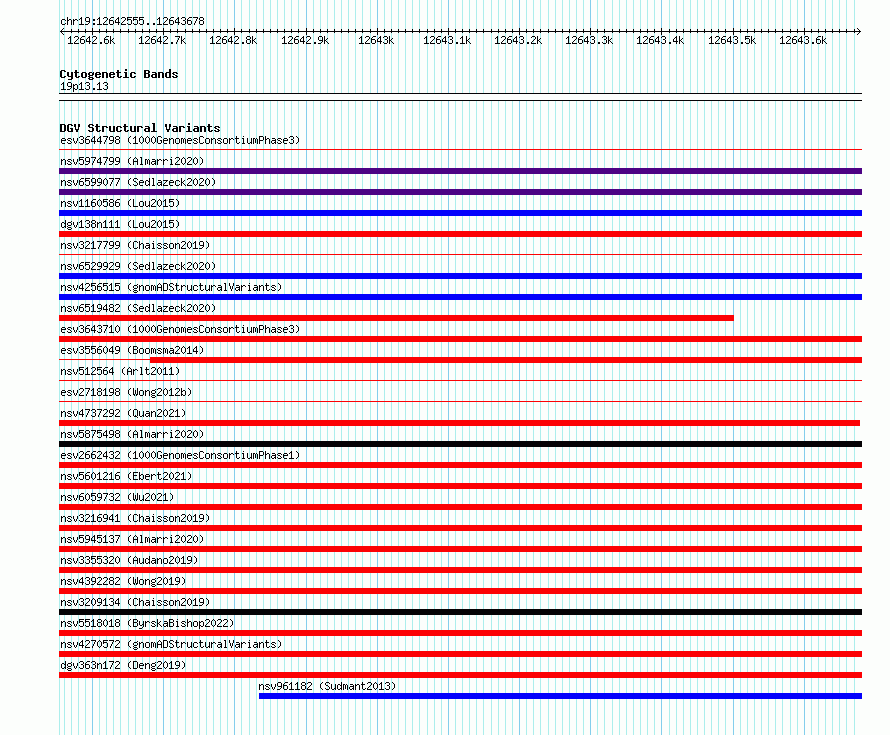Click the chr19:12642555..12643678 coordinates text

point(132,21)
